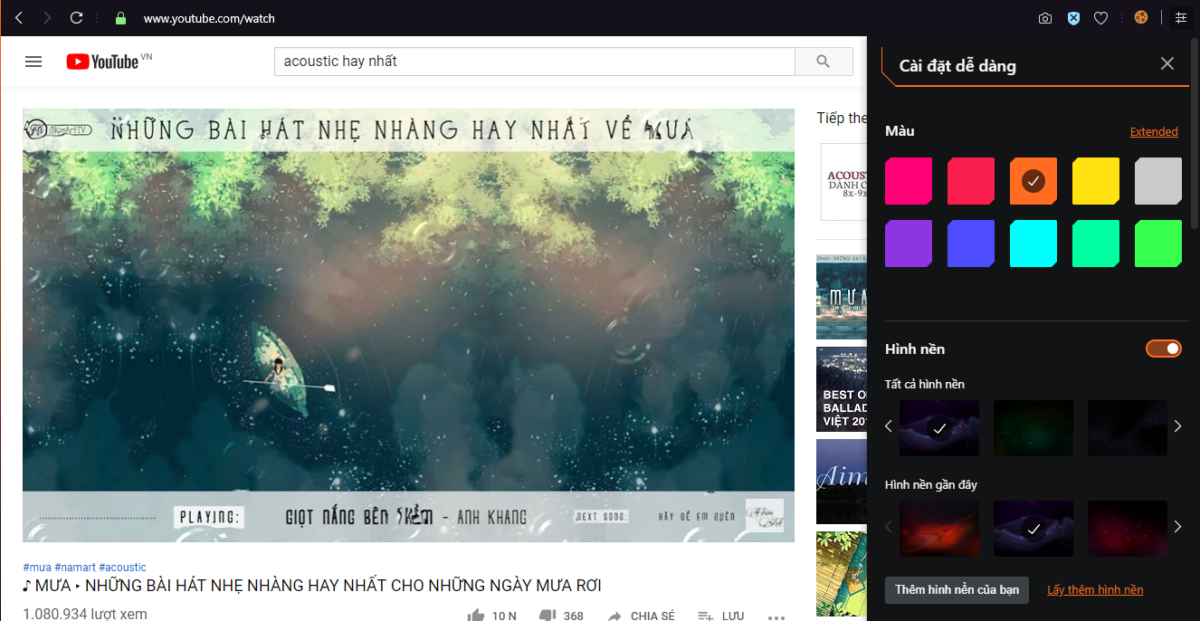Viewport: 1200px width, 621px height.
Task: Select the dark red recent wallpaper
Action: coord(1127,528)
